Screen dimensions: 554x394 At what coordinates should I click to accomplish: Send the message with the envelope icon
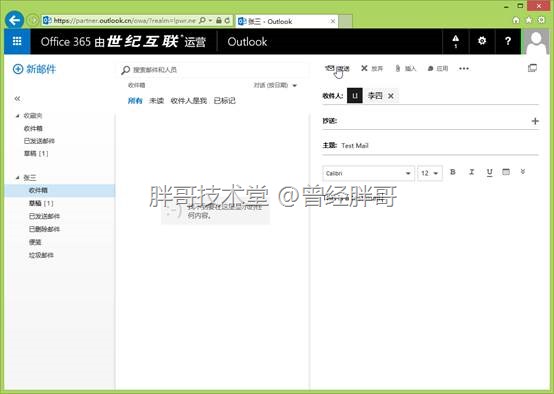point(337,69)
